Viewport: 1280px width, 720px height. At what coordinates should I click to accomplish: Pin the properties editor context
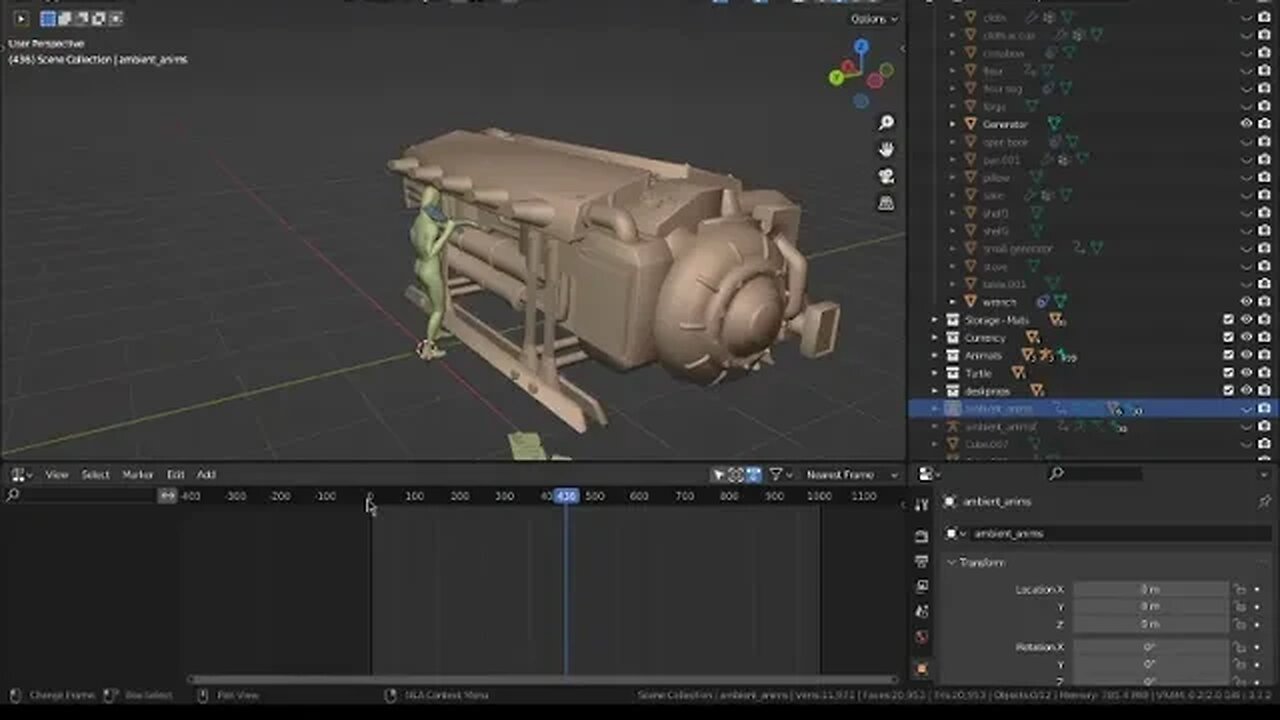coord(1264,501)
